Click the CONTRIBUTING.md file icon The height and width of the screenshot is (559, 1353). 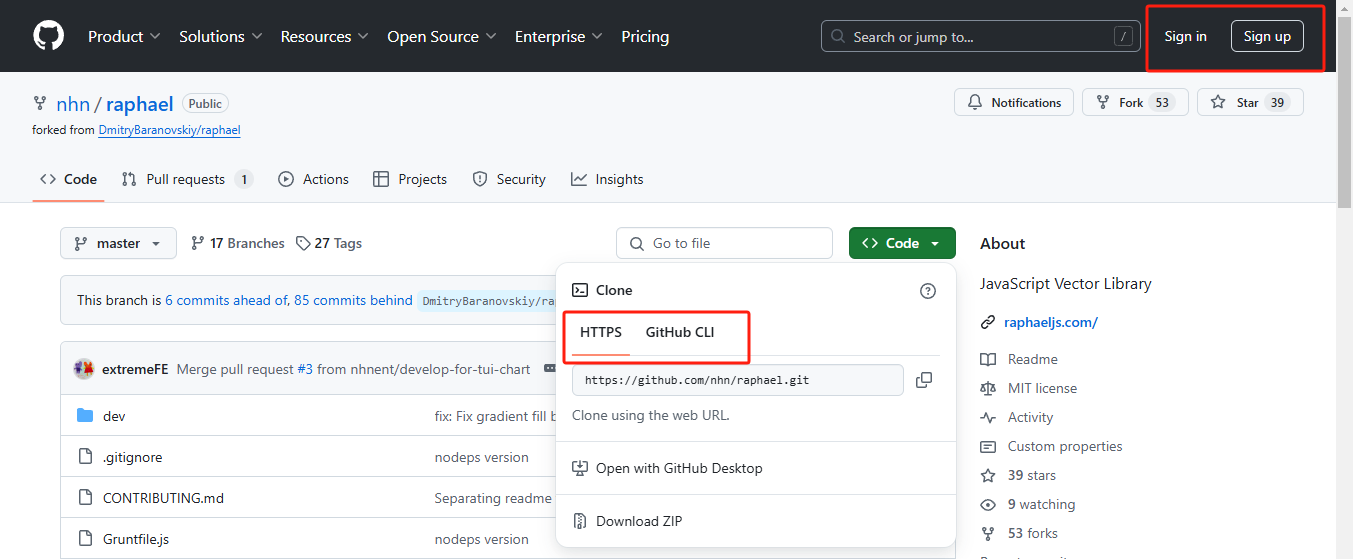85,498
